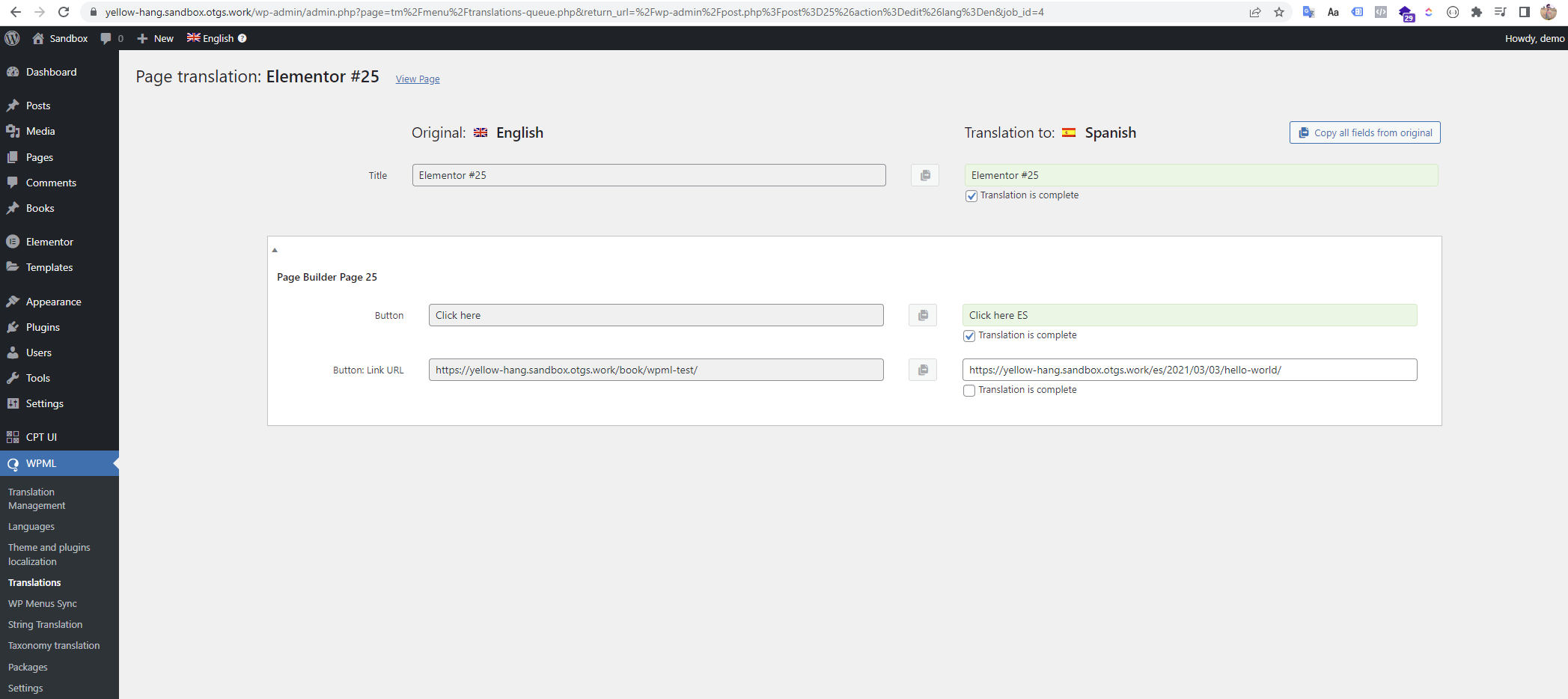Open String Translation submenu
The width and height of the screenshot is (1568, 699).
45,624
